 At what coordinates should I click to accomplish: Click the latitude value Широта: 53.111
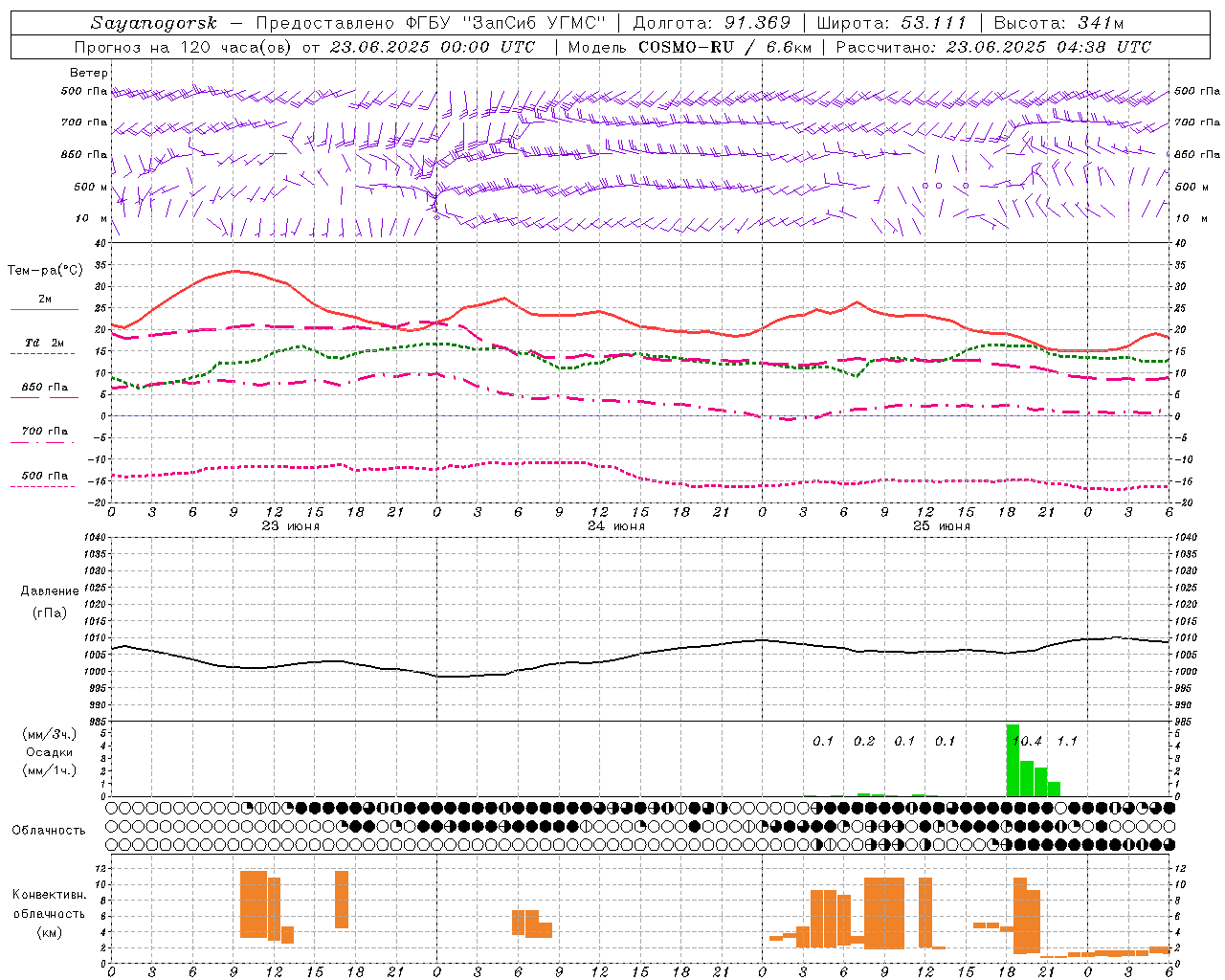[892, 23]
